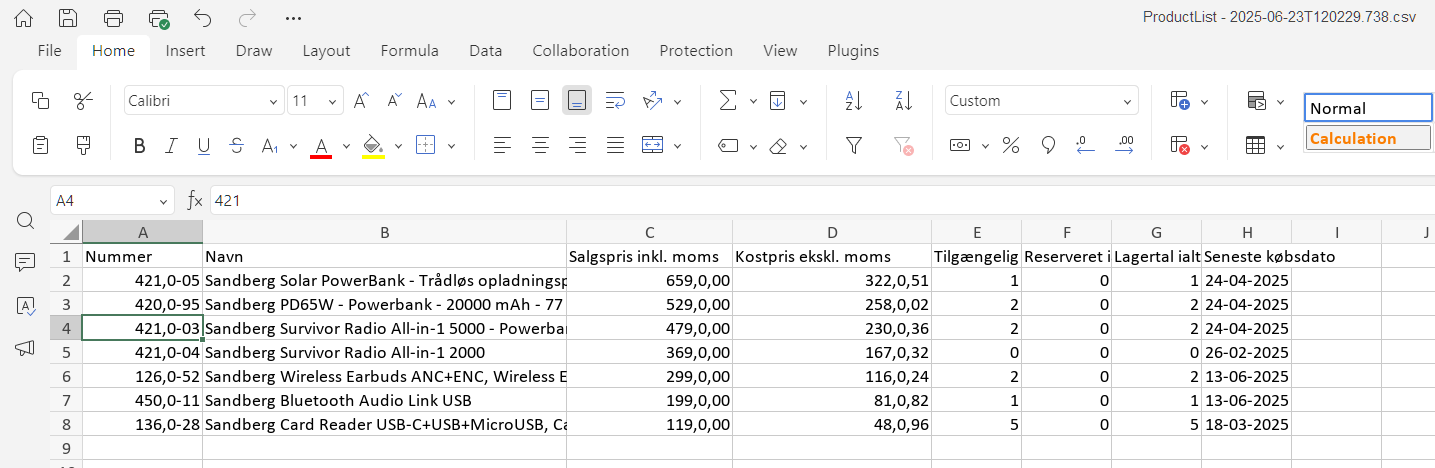Select the Copy Style paintbrush tool
The image size is (1435, 468).
click(x=84, y=146)
